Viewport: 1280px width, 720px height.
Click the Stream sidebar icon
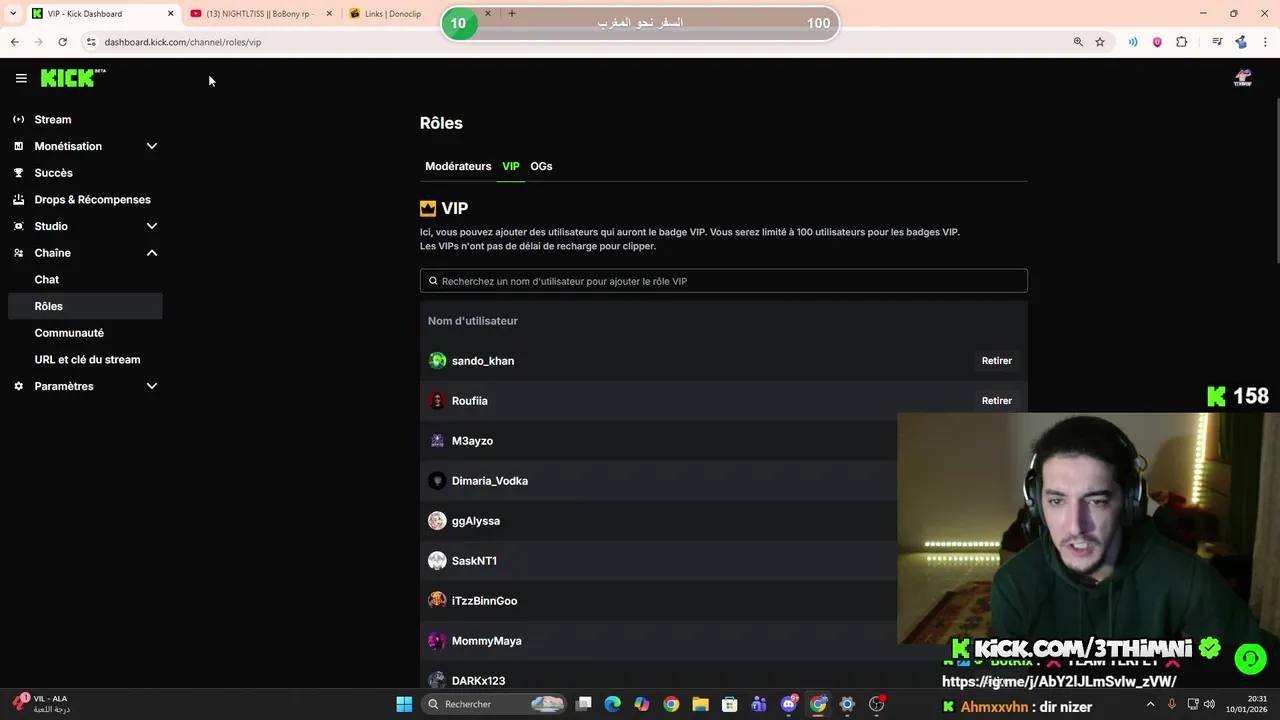pyautogui.click(x=18, y=119)
